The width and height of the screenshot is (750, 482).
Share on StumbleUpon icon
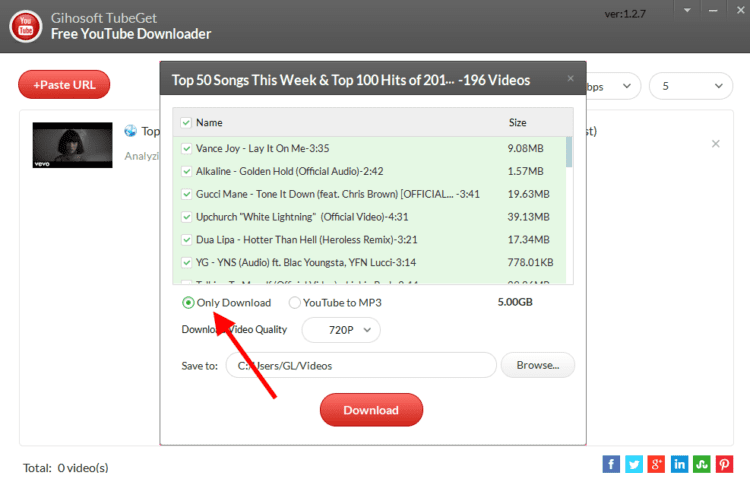[702, 464]
